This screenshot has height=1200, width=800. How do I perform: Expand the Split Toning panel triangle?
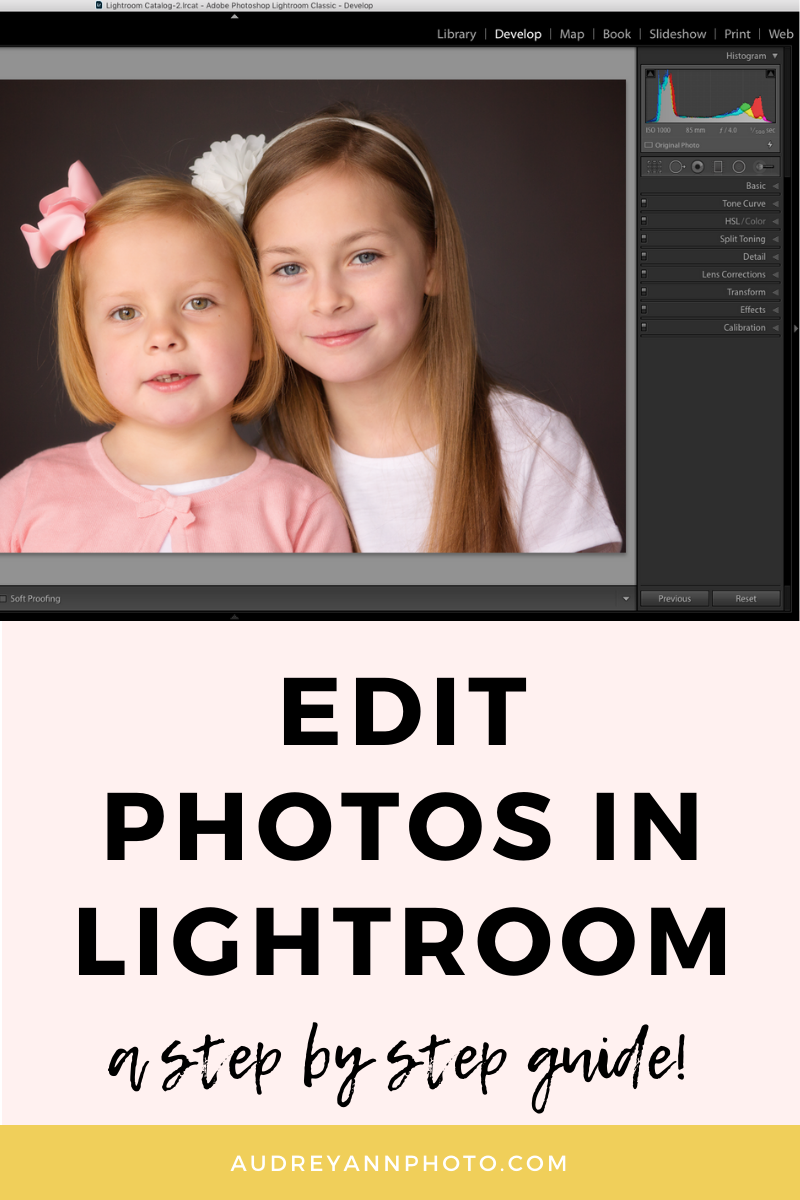[776, 239]
